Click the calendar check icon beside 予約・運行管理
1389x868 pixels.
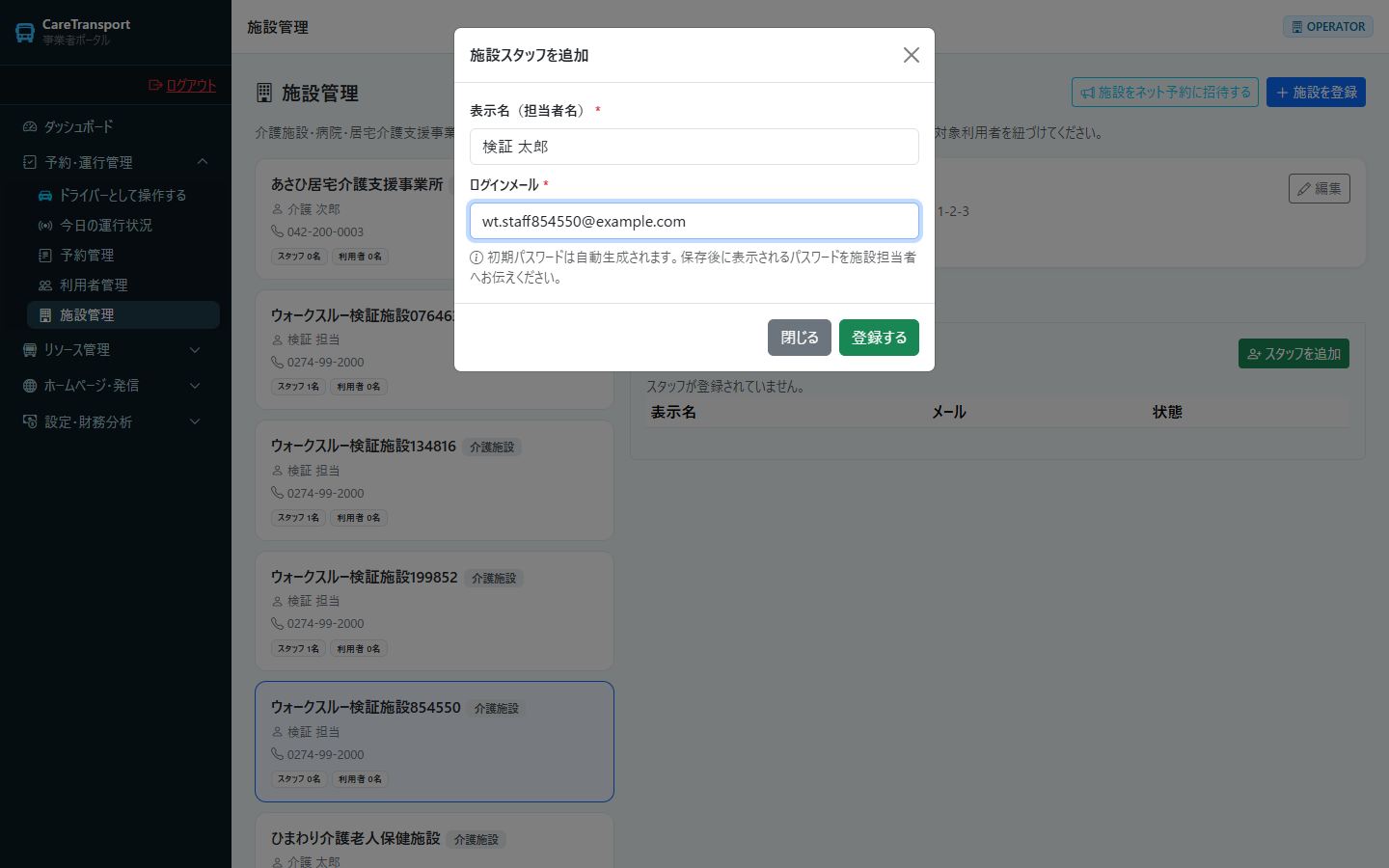tap(30, 162)
